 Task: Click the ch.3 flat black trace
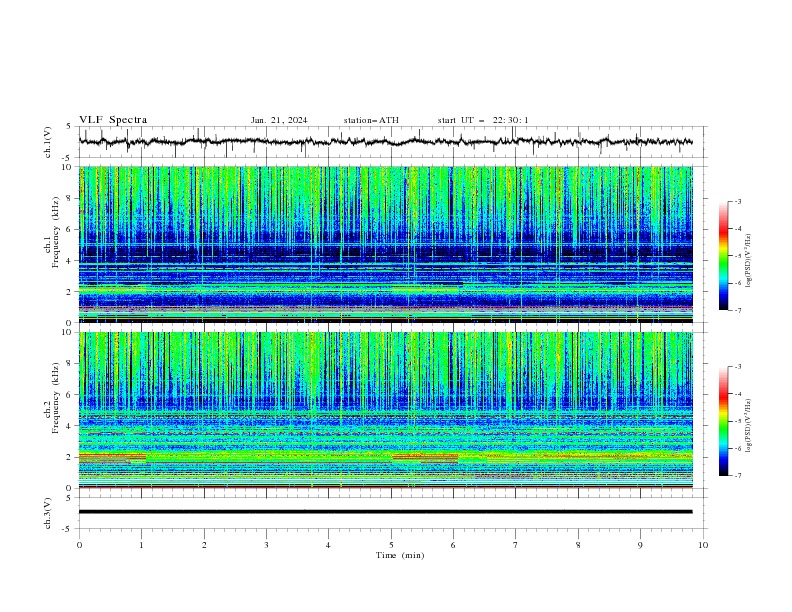(385, 512)
